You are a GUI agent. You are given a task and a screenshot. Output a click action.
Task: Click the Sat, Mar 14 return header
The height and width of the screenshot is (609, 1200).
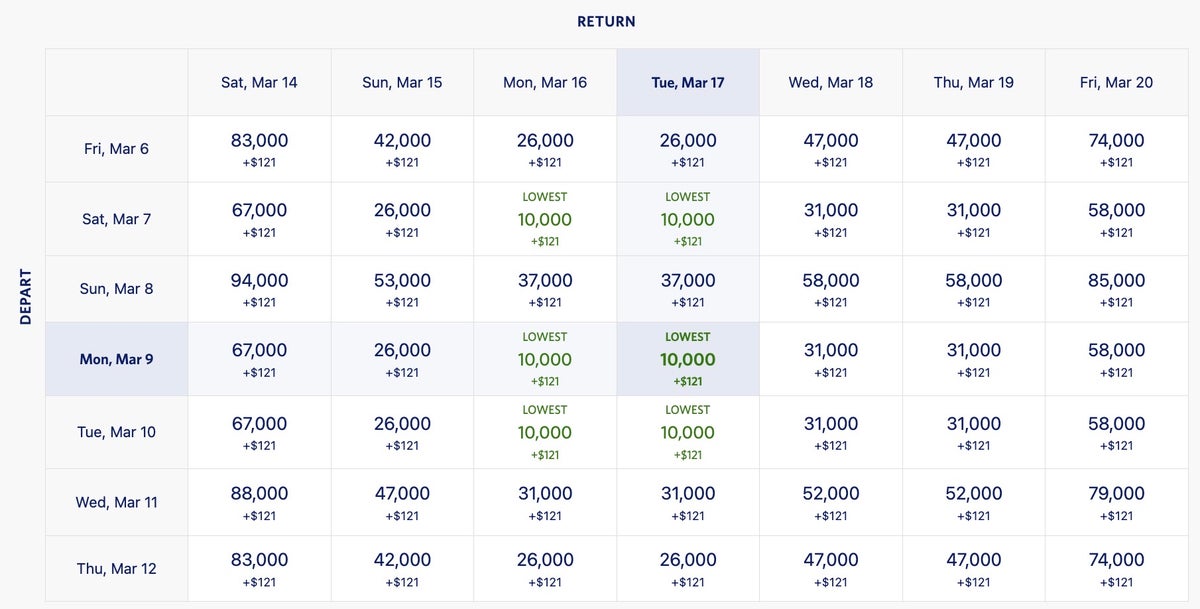point(259,82)
